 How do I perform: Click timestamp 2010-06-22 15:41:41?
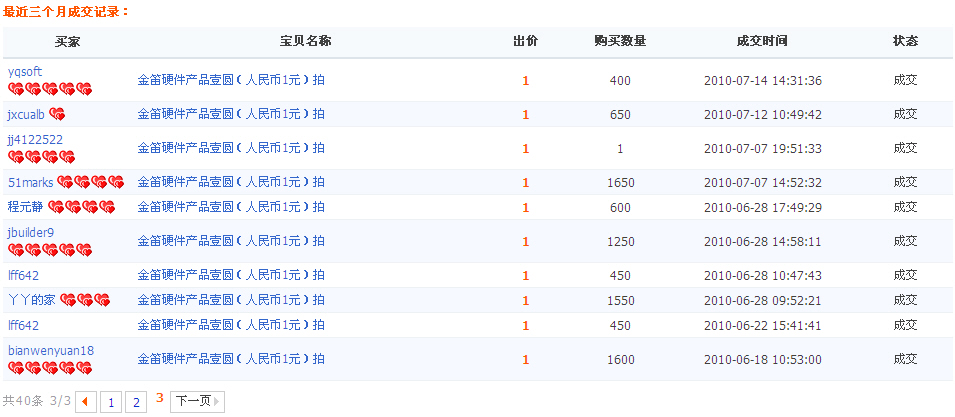pyautogui.click(x=763, y=326)
